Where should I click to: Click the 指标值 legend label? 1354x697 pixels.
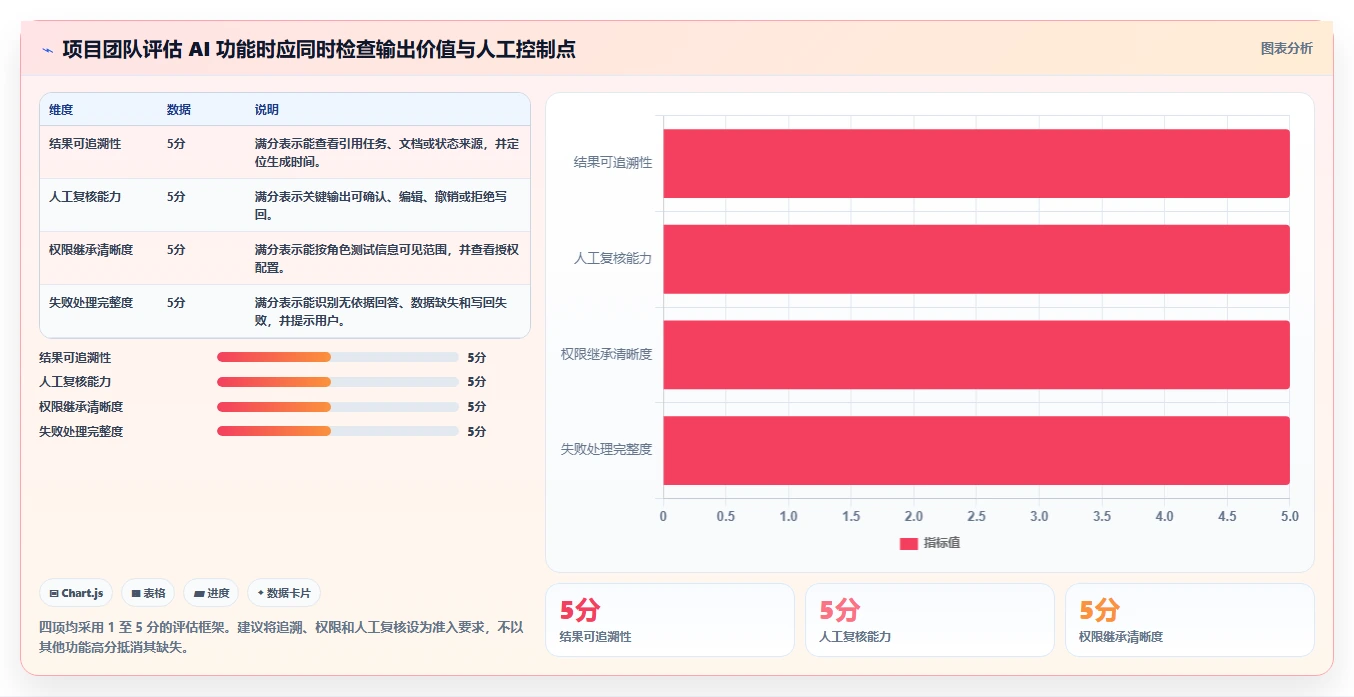tap(942, 543)
